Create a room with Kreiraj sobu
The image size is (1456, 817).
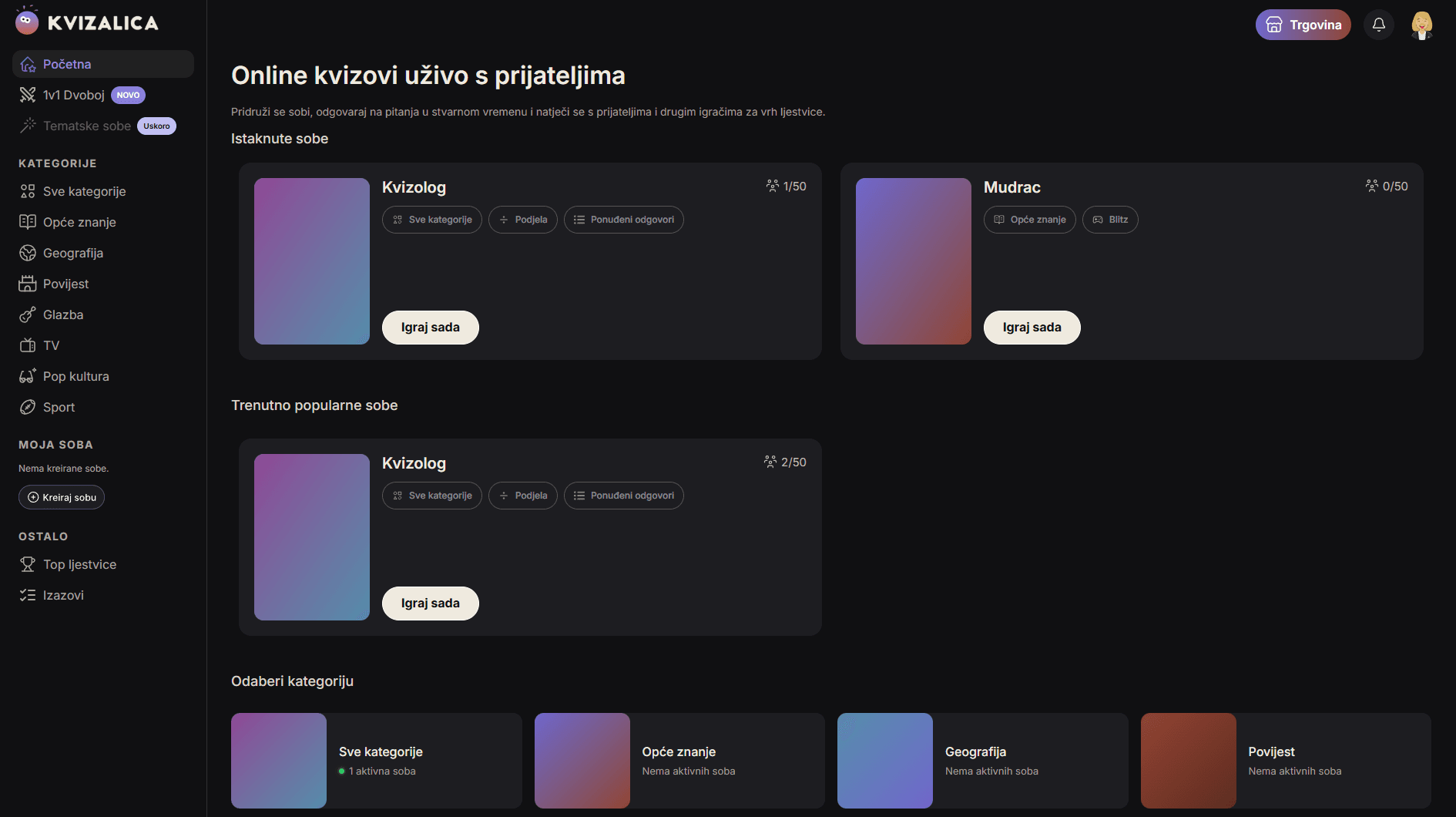click(62, 497)
